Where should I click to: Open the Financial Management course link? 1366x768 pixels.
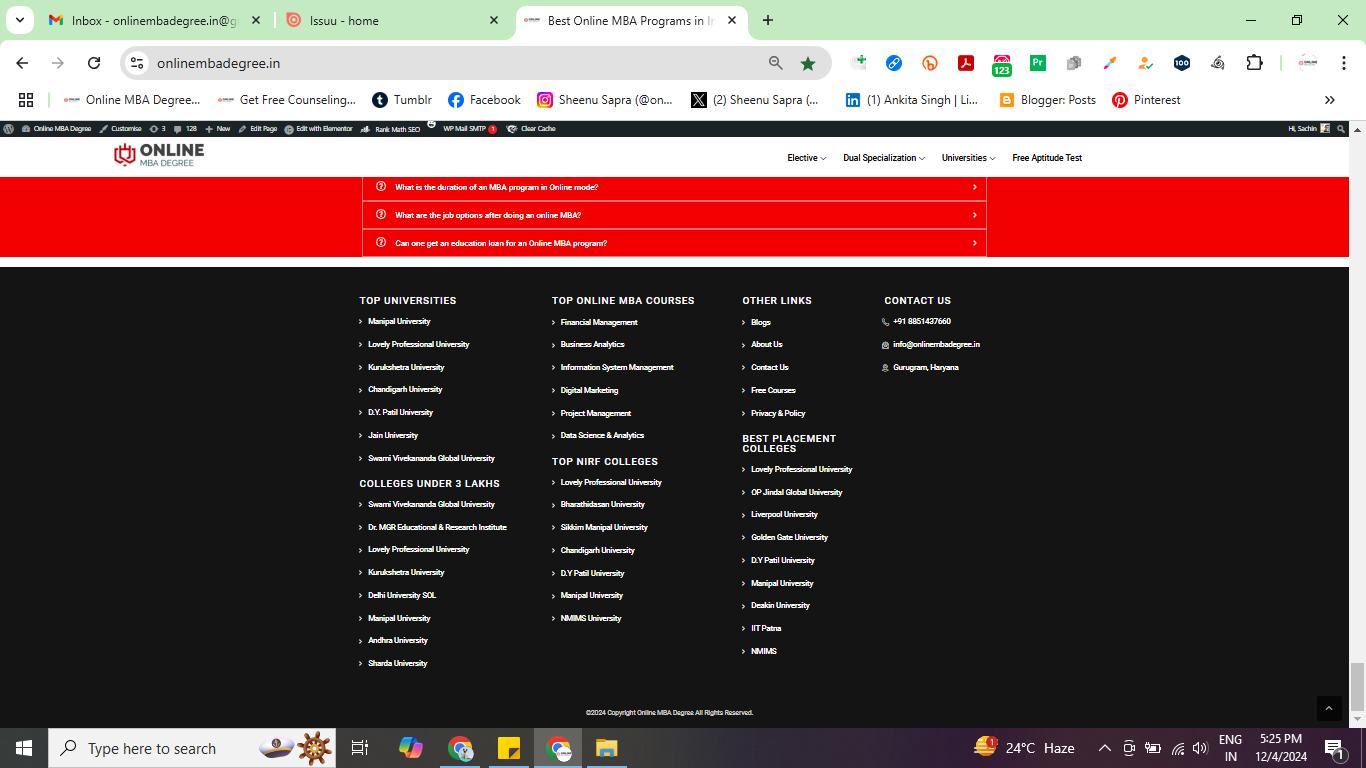599,322
